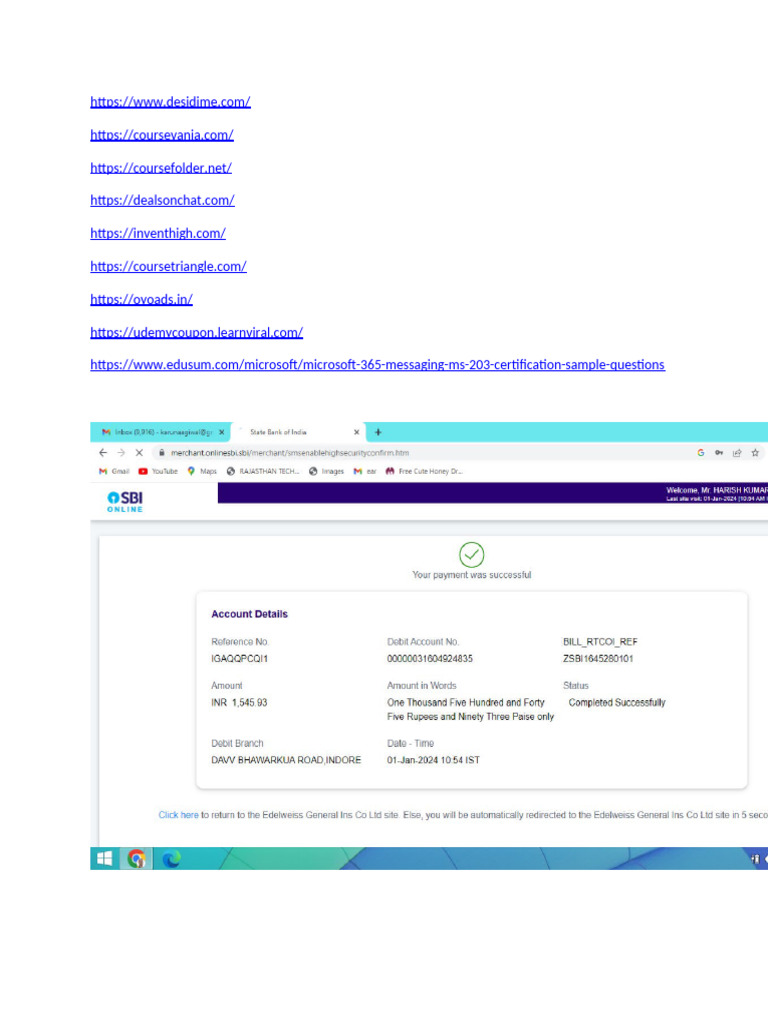Click the Account Details heading
Viewport: 768px width, 1024px height.
(x=249, y=614)
